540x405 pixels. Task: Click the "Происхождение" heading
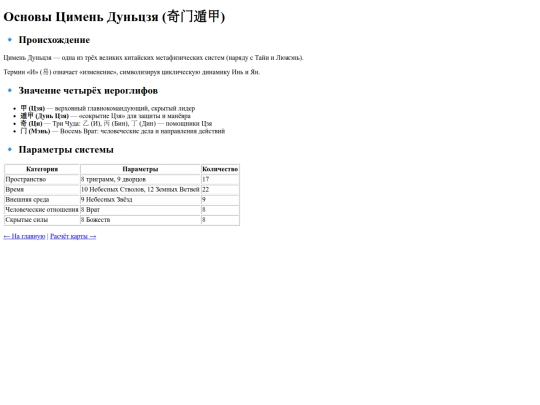coord(54,40)
